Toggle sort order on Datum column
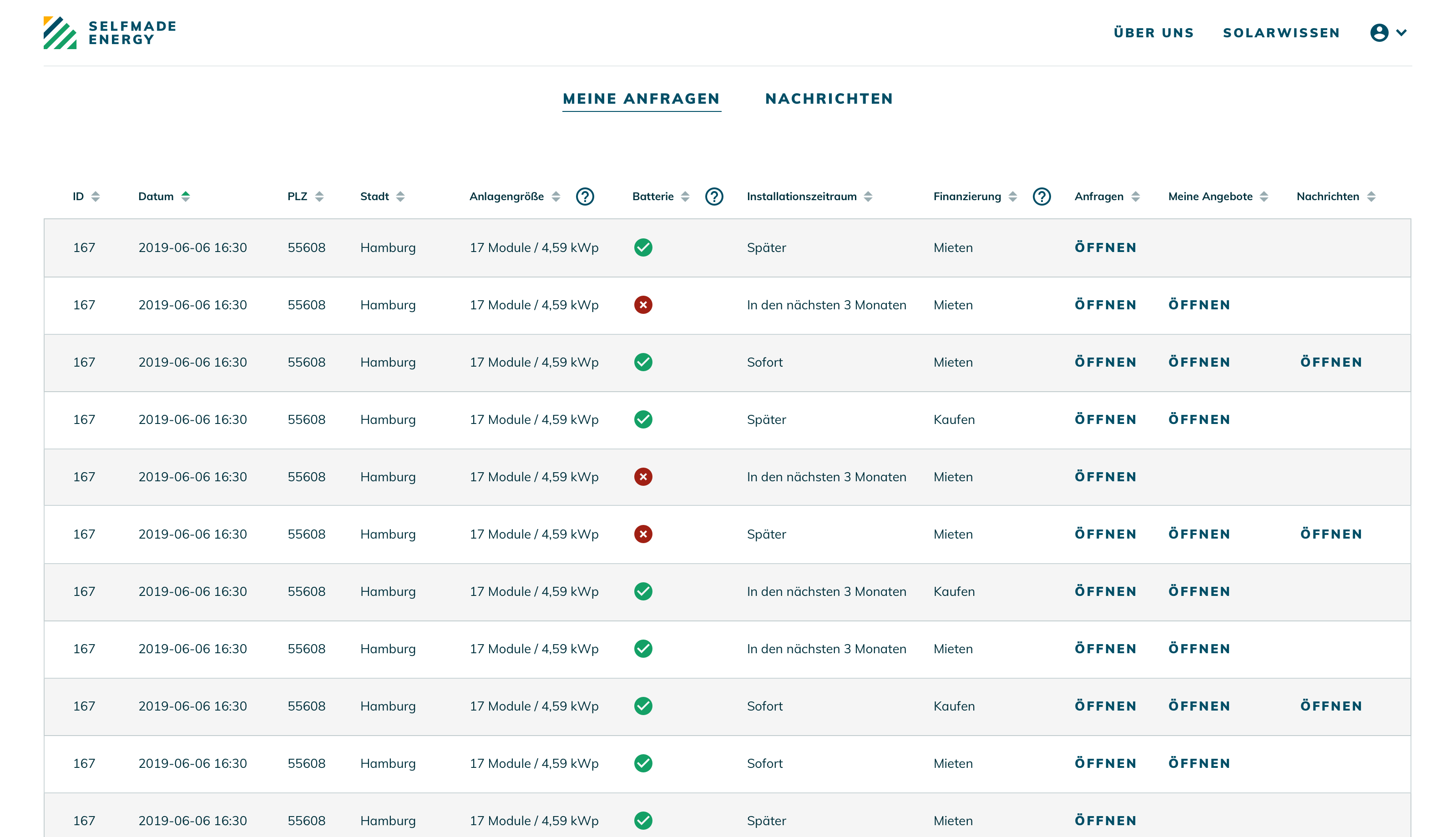This screenshot has width=1456, height=837. (185, 197)
